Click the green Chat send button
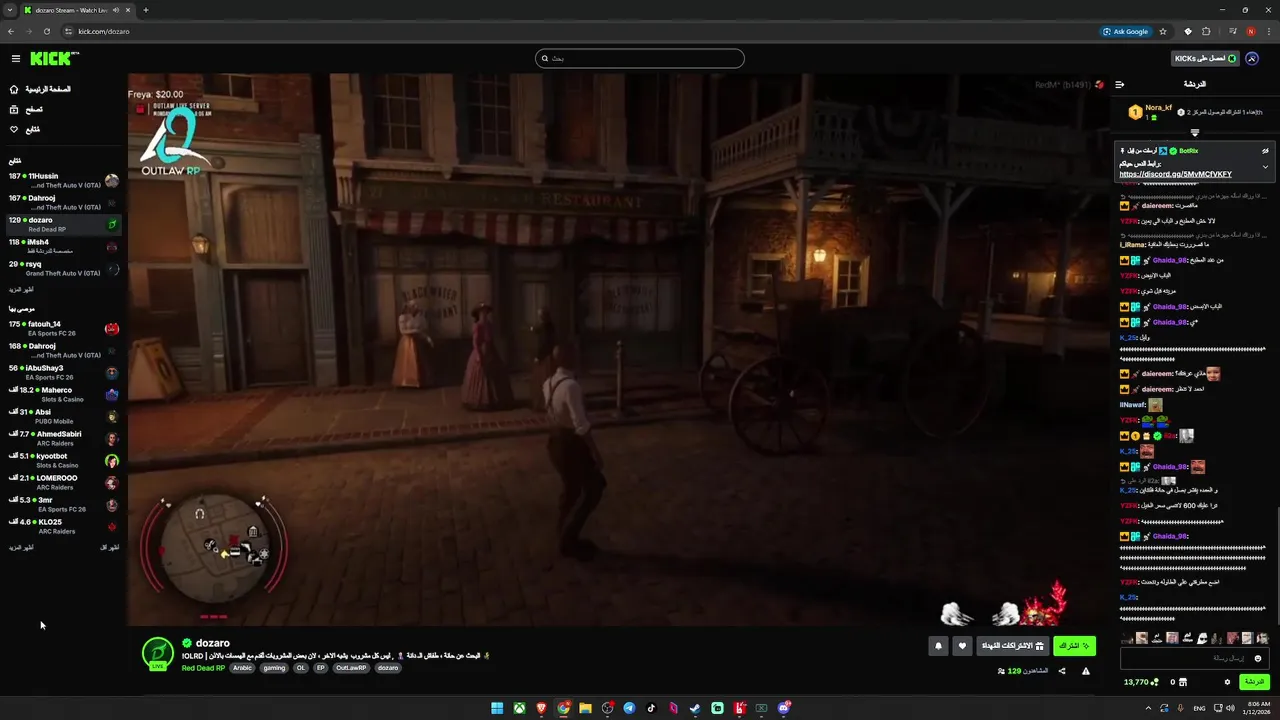1280x720 pixels. [x=1254, y=682]
